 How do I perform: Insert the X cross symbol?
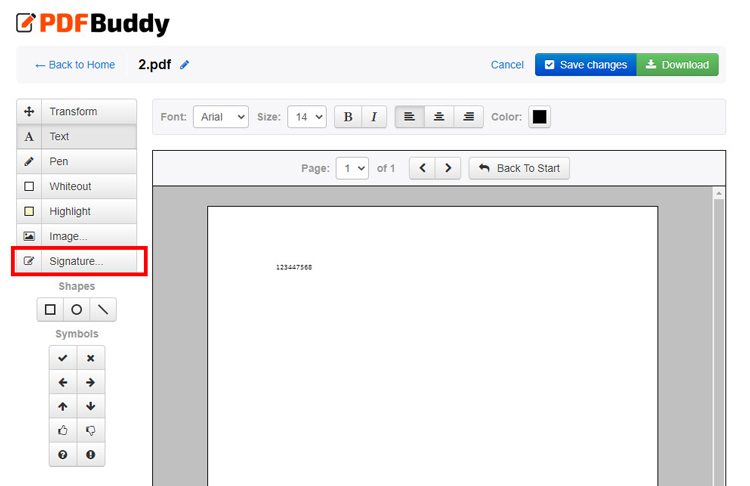[x=90, y=358]
